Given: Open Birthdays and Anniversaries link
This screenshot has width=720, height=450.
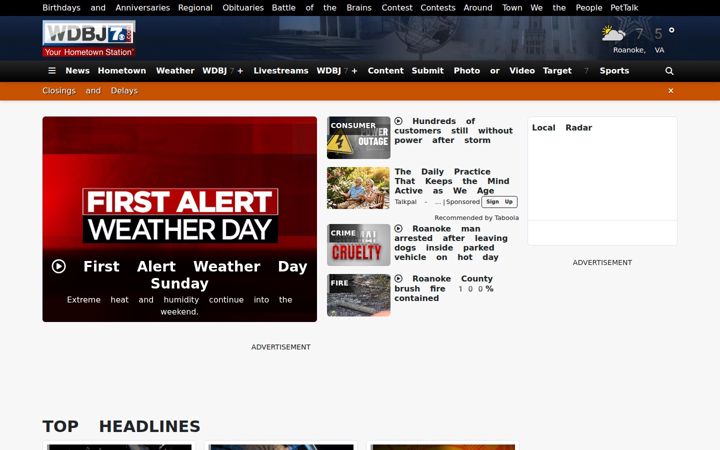Looking at the screenshot, I should point(106,8).
